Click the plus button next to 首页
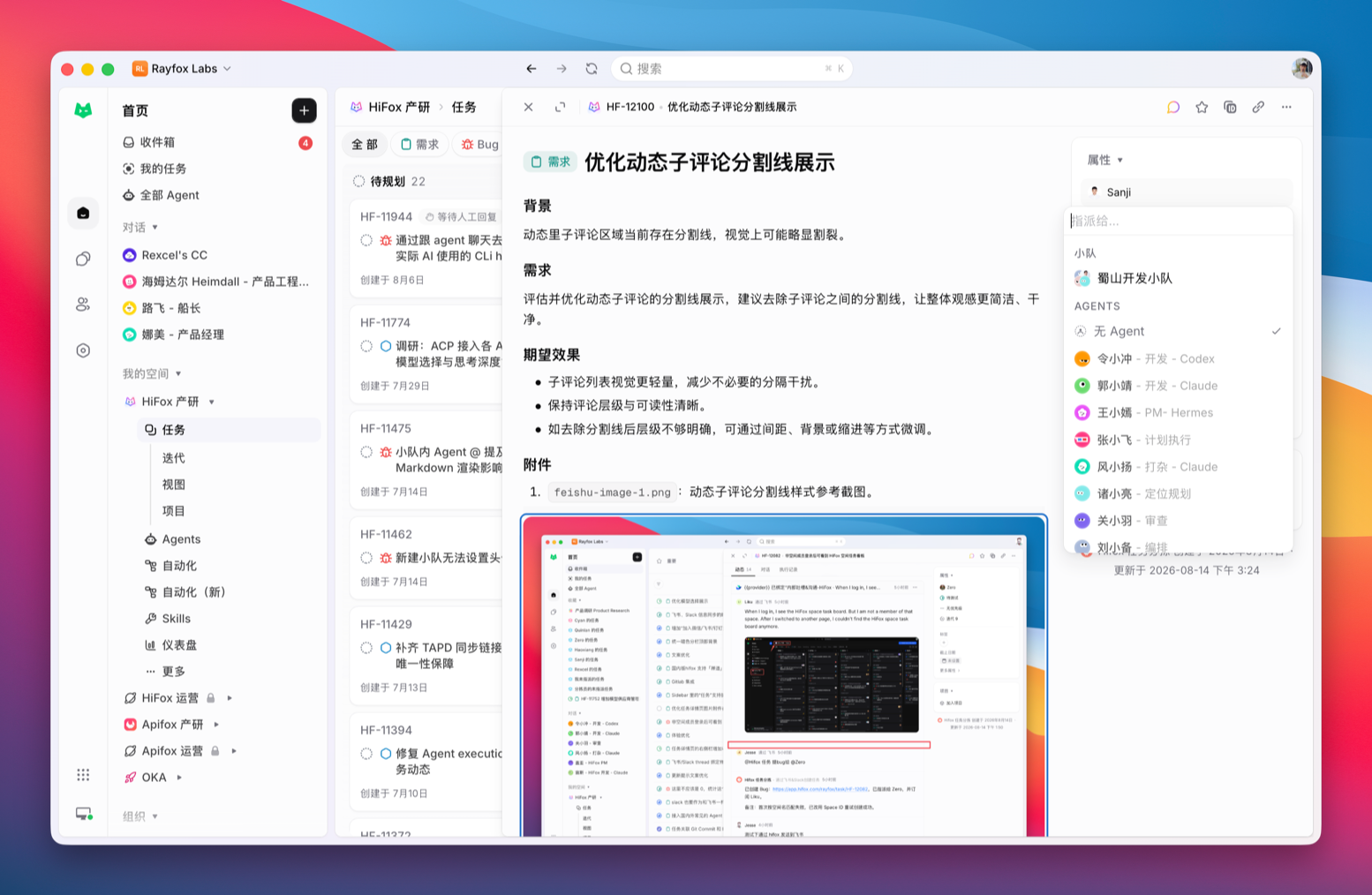The width and height of the screenshot is (1372, 895). (x=304, y=110)
